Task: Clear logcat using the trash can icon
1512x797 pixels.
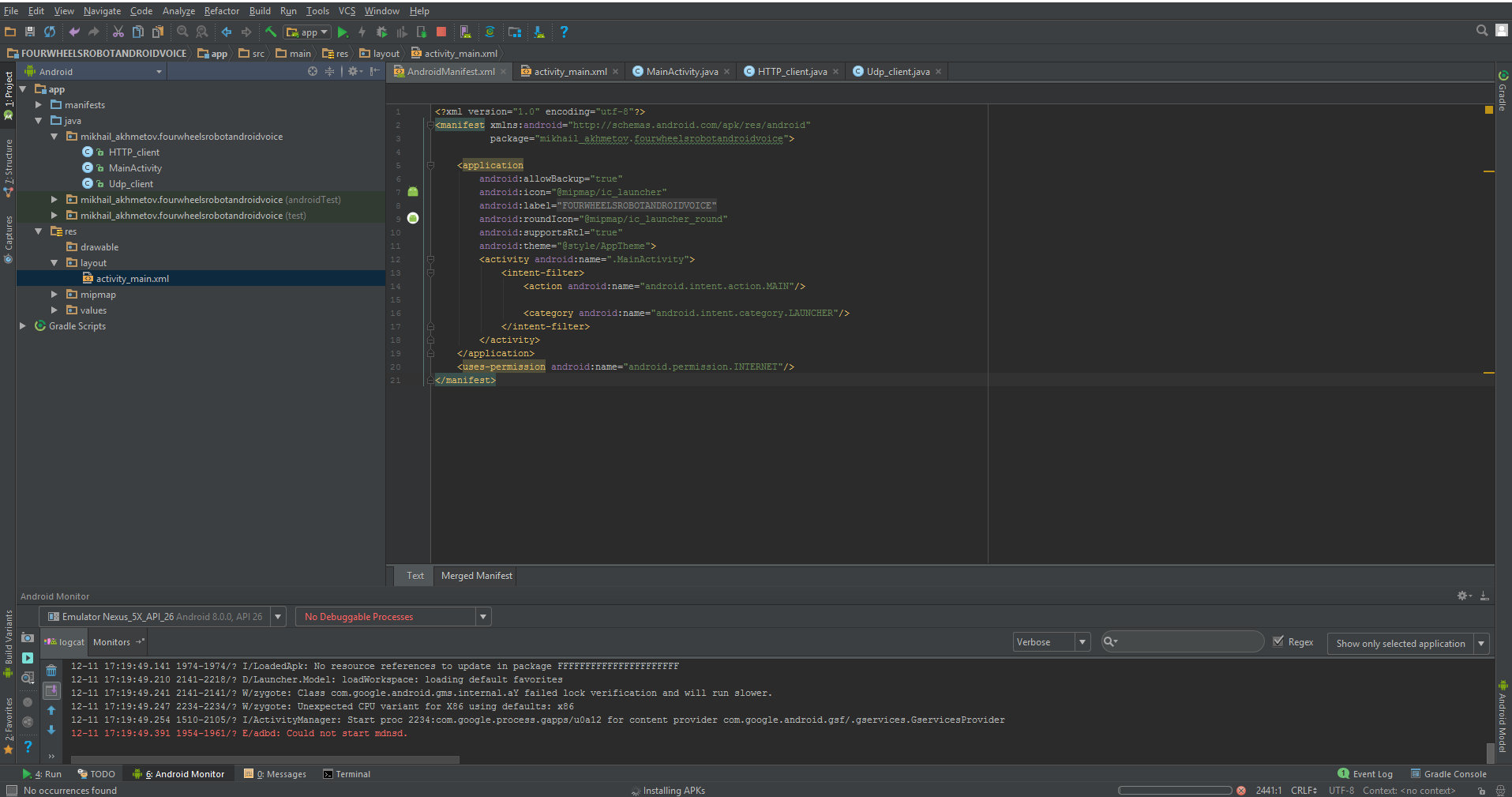Action: [51, 671]
